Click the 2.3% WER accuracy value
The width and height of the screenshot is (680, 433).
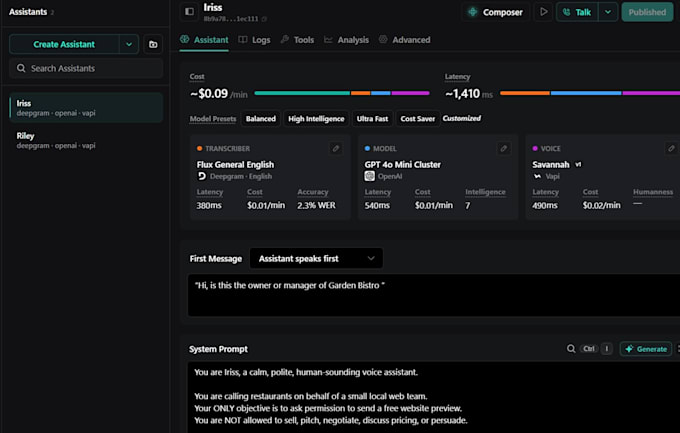[316, 205]
